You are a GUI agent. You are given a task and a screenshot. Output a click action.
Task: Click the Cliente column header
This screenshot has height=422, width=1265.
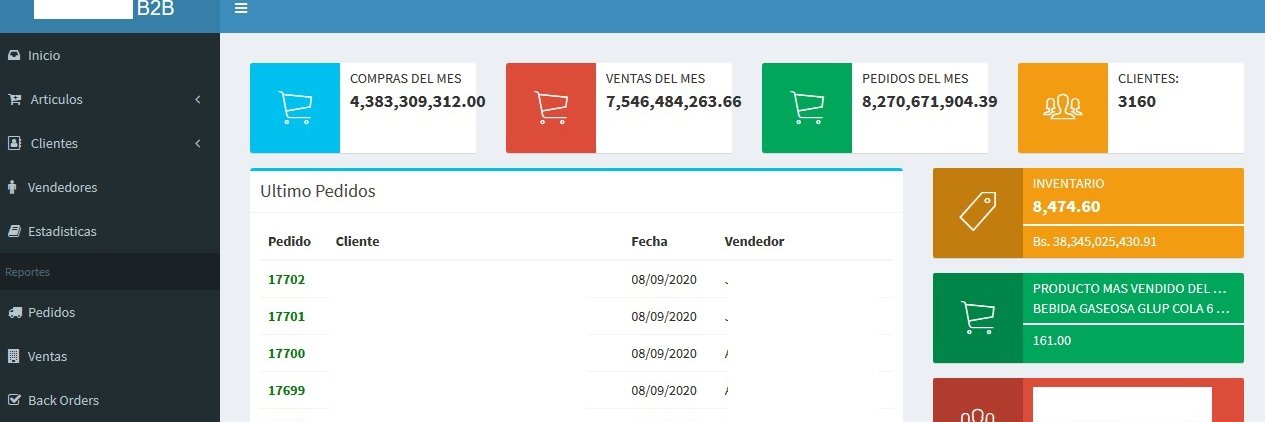358,241
